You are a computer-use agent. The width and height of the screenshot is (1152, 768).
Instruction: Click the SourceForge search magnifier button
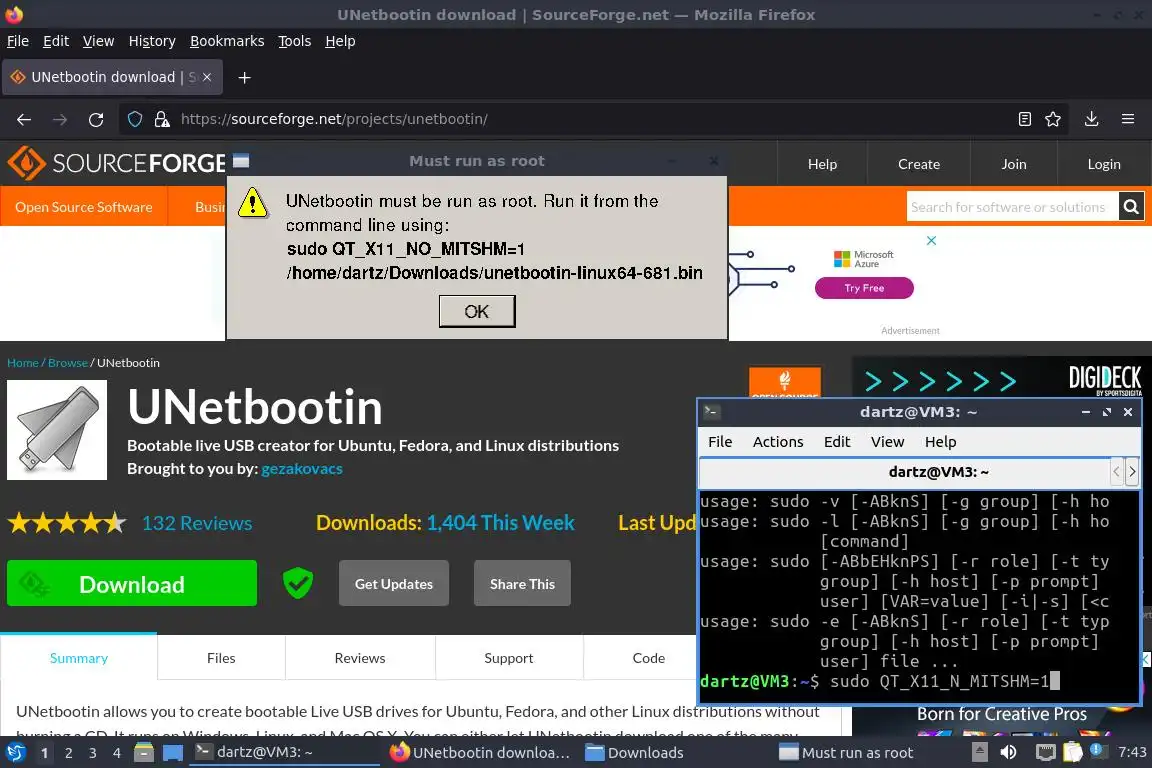click(1131, 207)
